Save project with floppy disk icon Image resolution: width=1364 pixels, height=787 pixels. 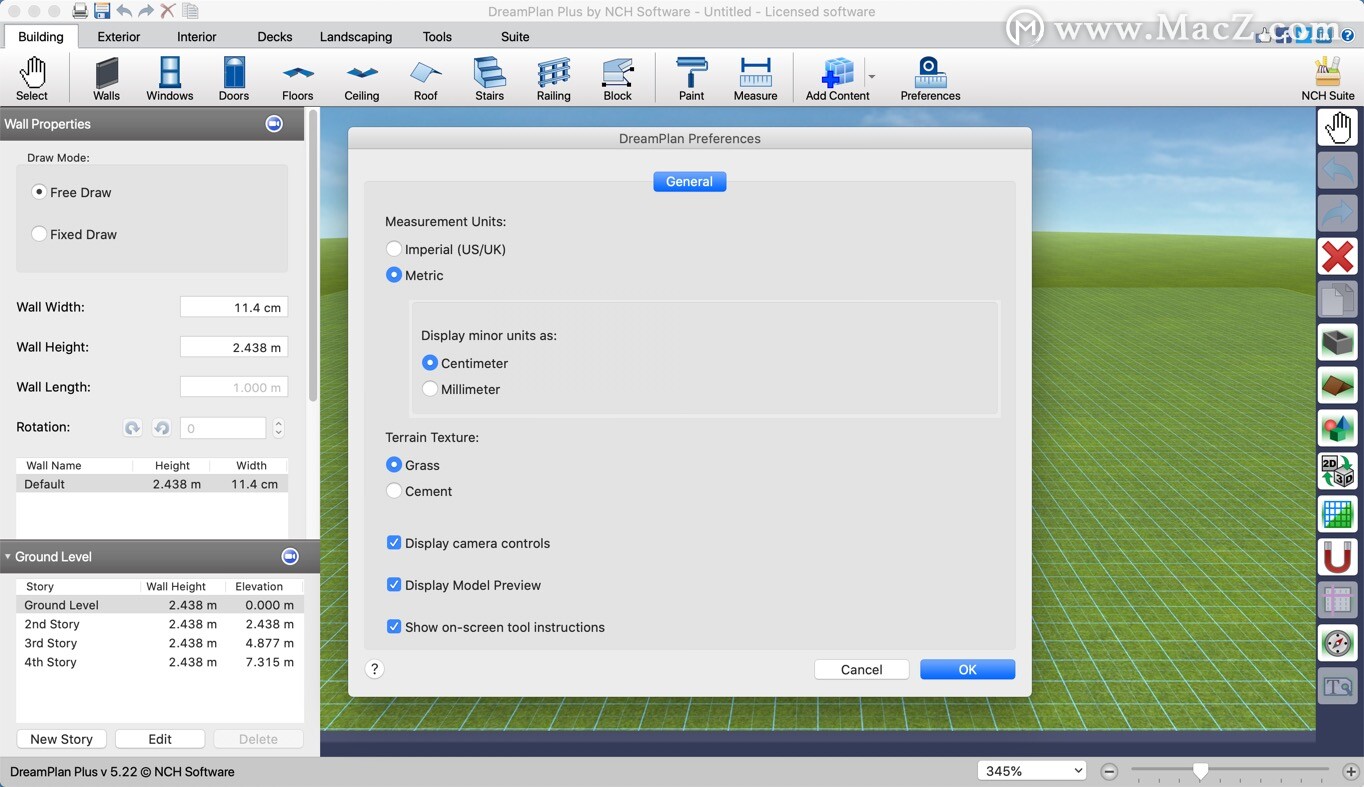point(102,11)
